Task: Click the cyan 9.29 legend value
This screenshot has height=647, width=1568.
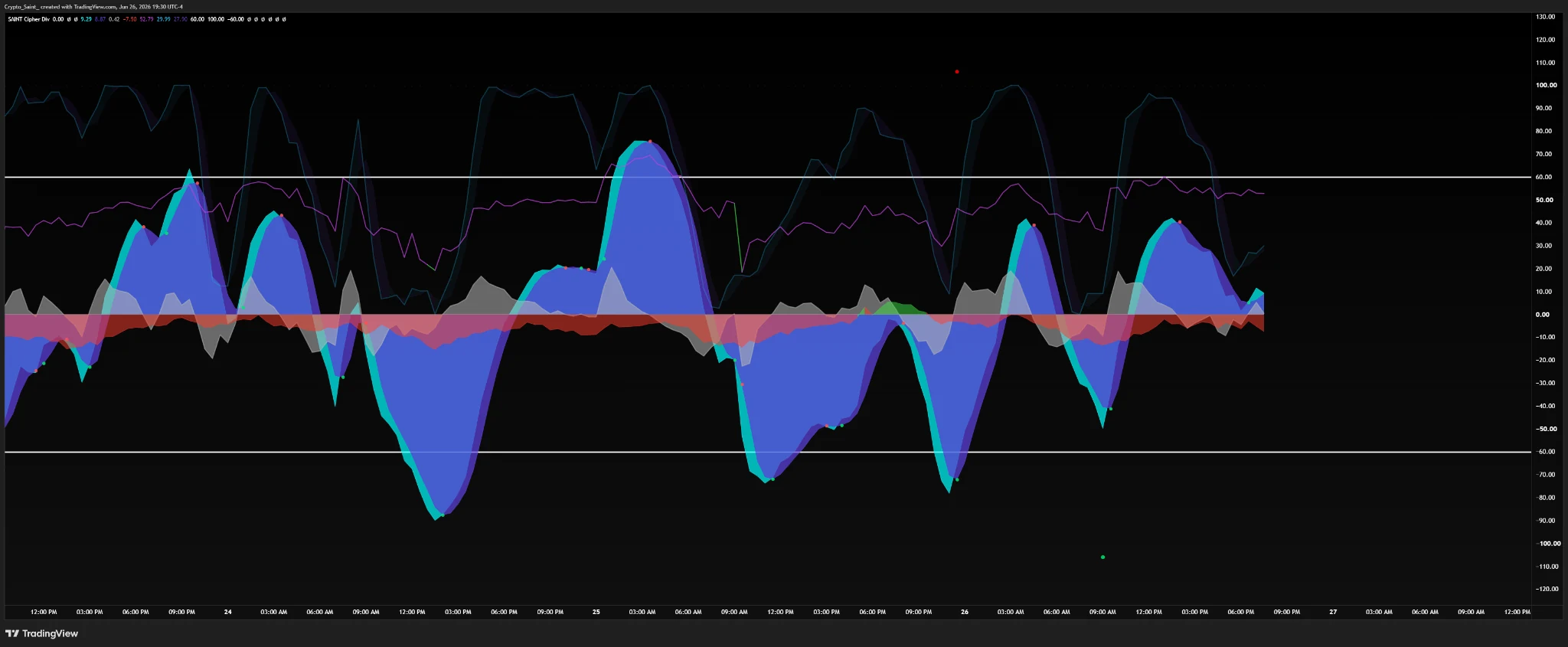Action: (x=87, y=19)
